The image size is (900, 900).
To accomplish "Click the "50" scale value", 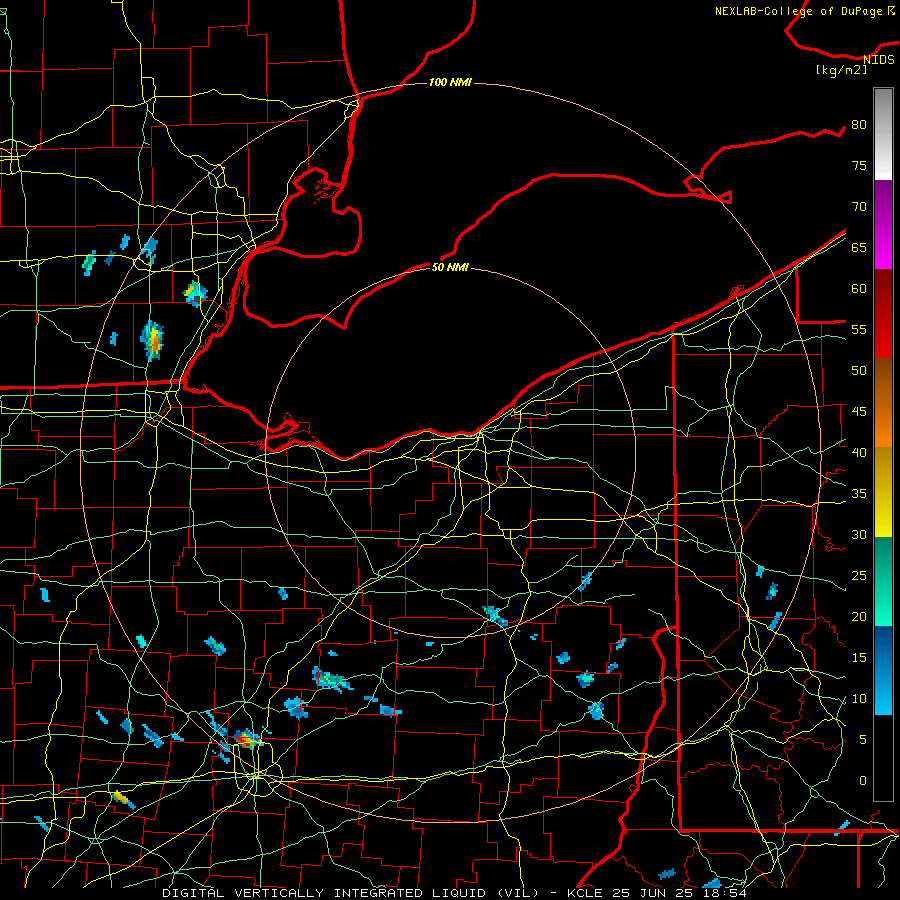I will (859, 371).
